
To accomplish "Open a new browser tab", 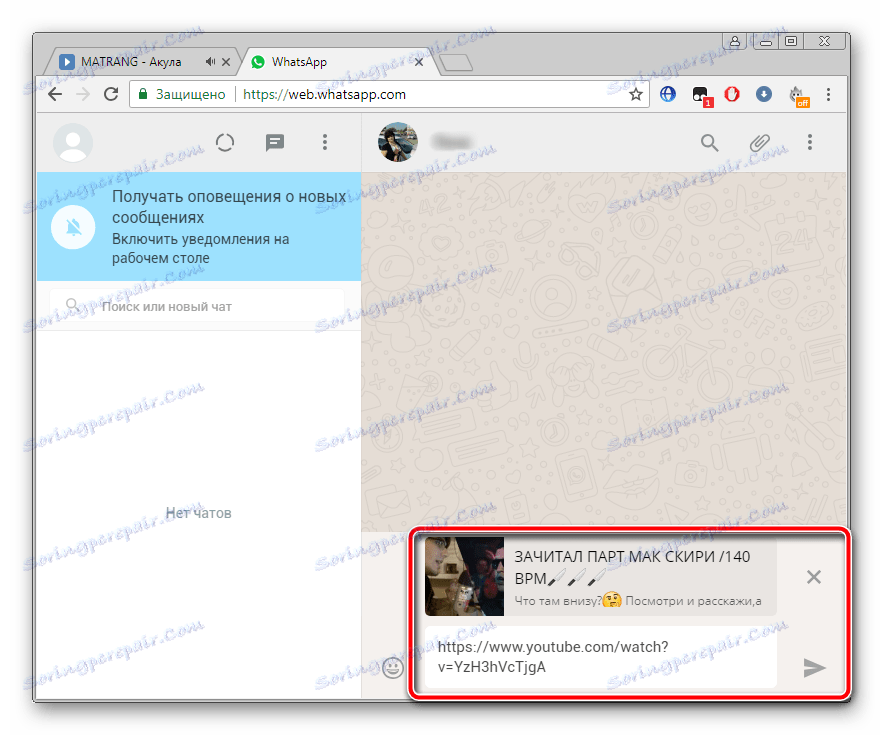I will pyautogui.click(x=456, y=63).
